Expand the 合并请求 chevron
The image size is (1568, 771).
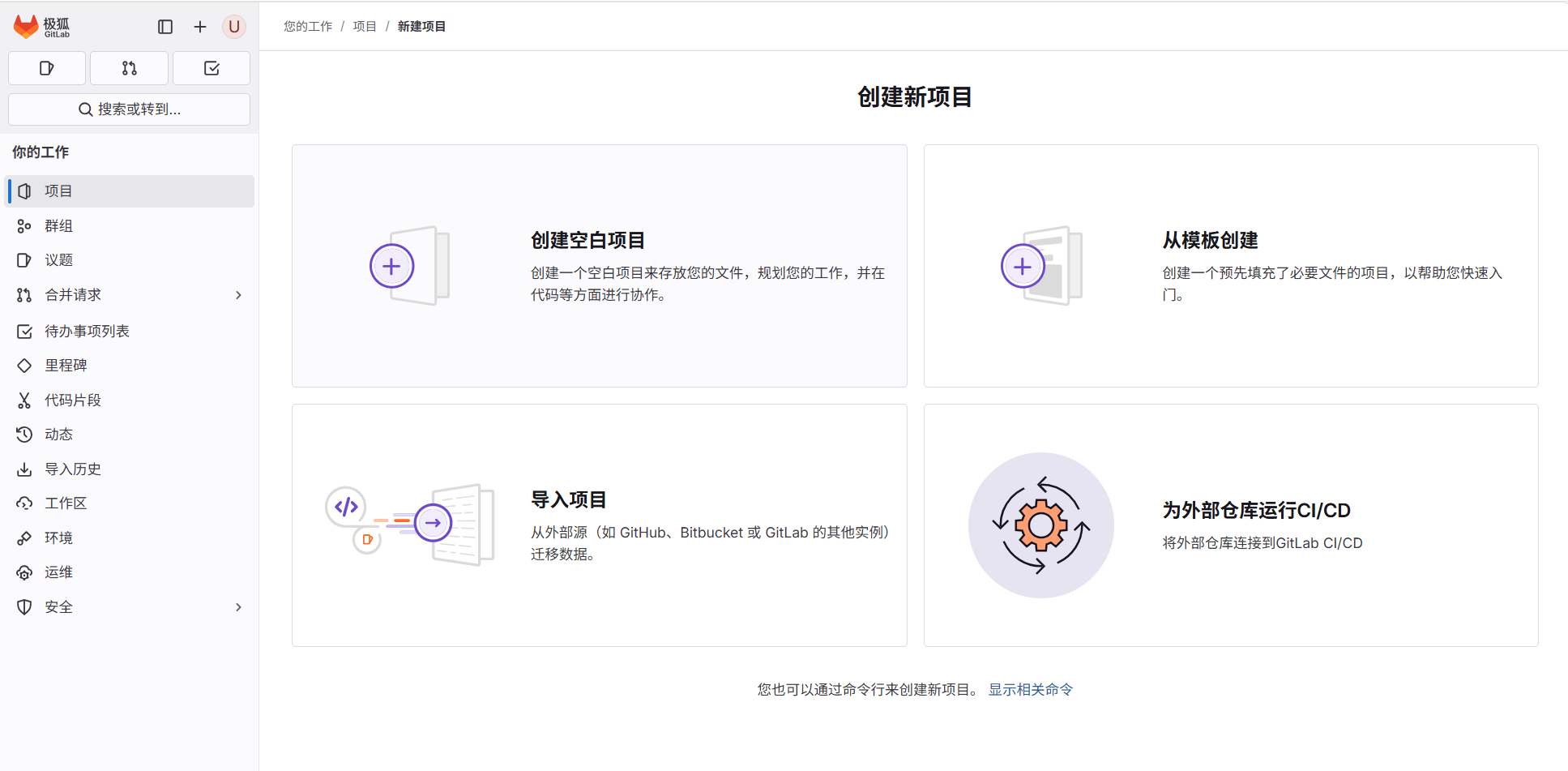coord(238,295)
